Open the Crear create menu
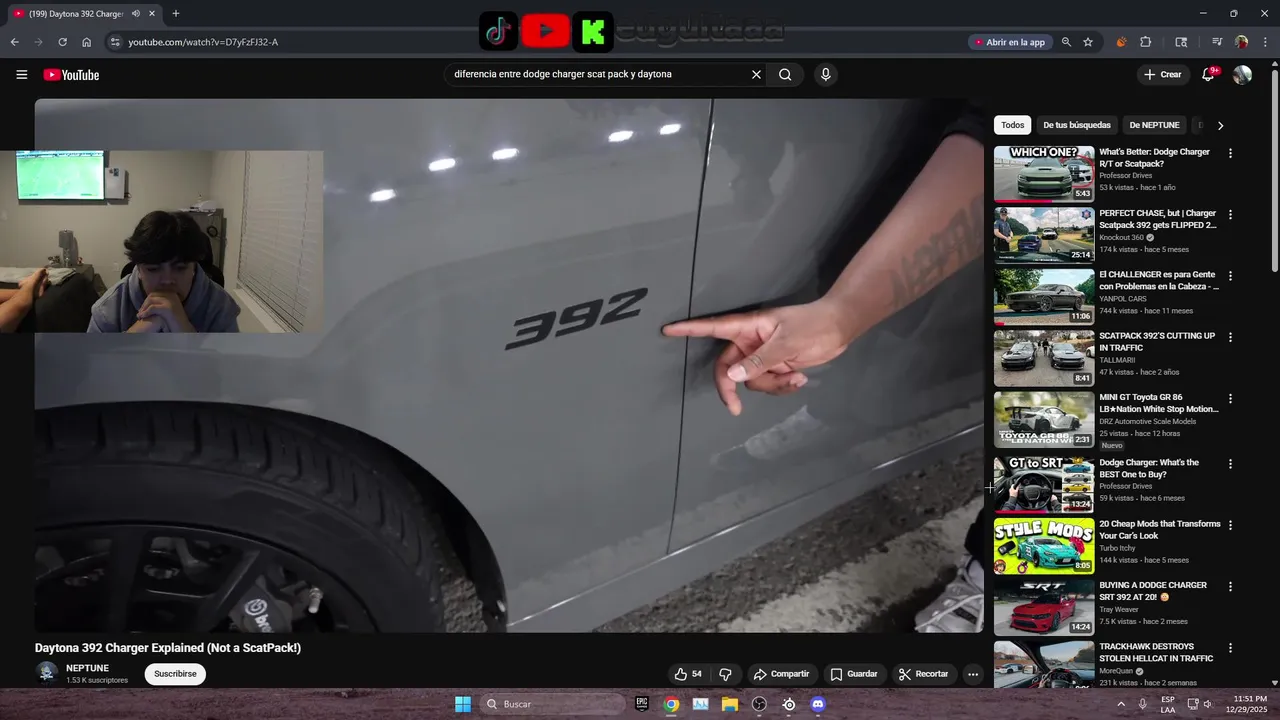 [x=1163, y=75]
